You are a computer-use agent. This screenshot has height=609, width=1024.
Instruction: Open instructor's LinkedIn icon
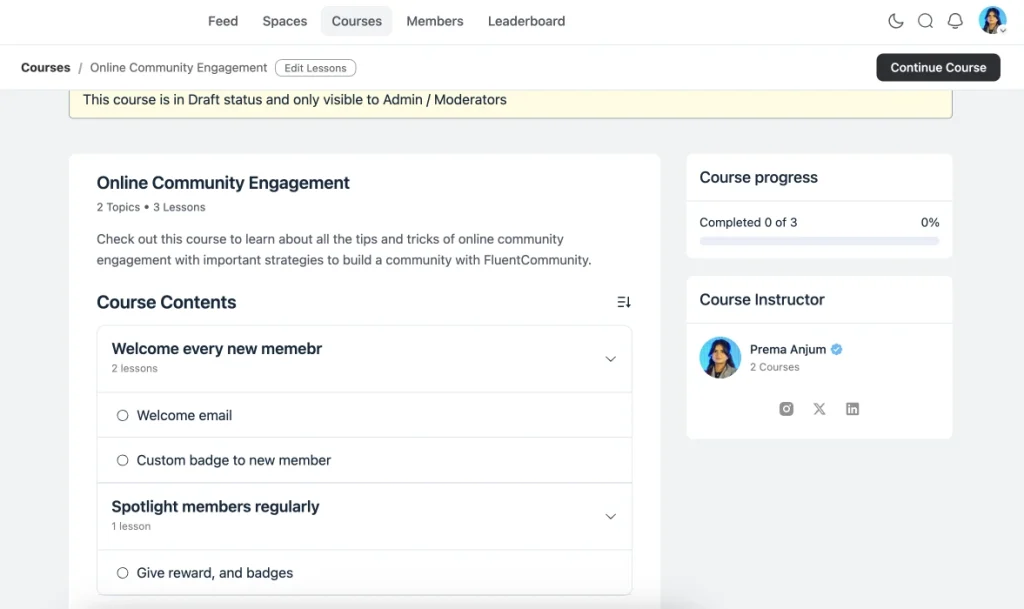click(x=852, y=409)
